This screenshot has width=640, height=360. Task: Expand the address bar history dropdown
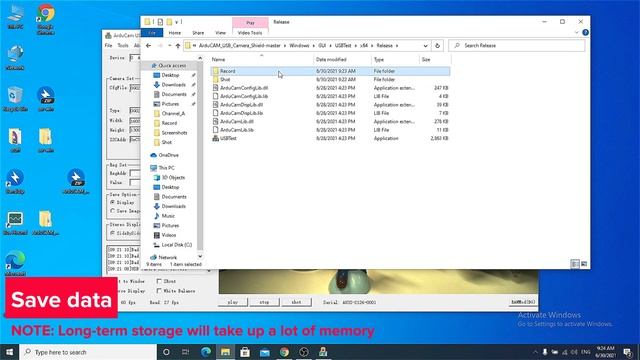425,46
